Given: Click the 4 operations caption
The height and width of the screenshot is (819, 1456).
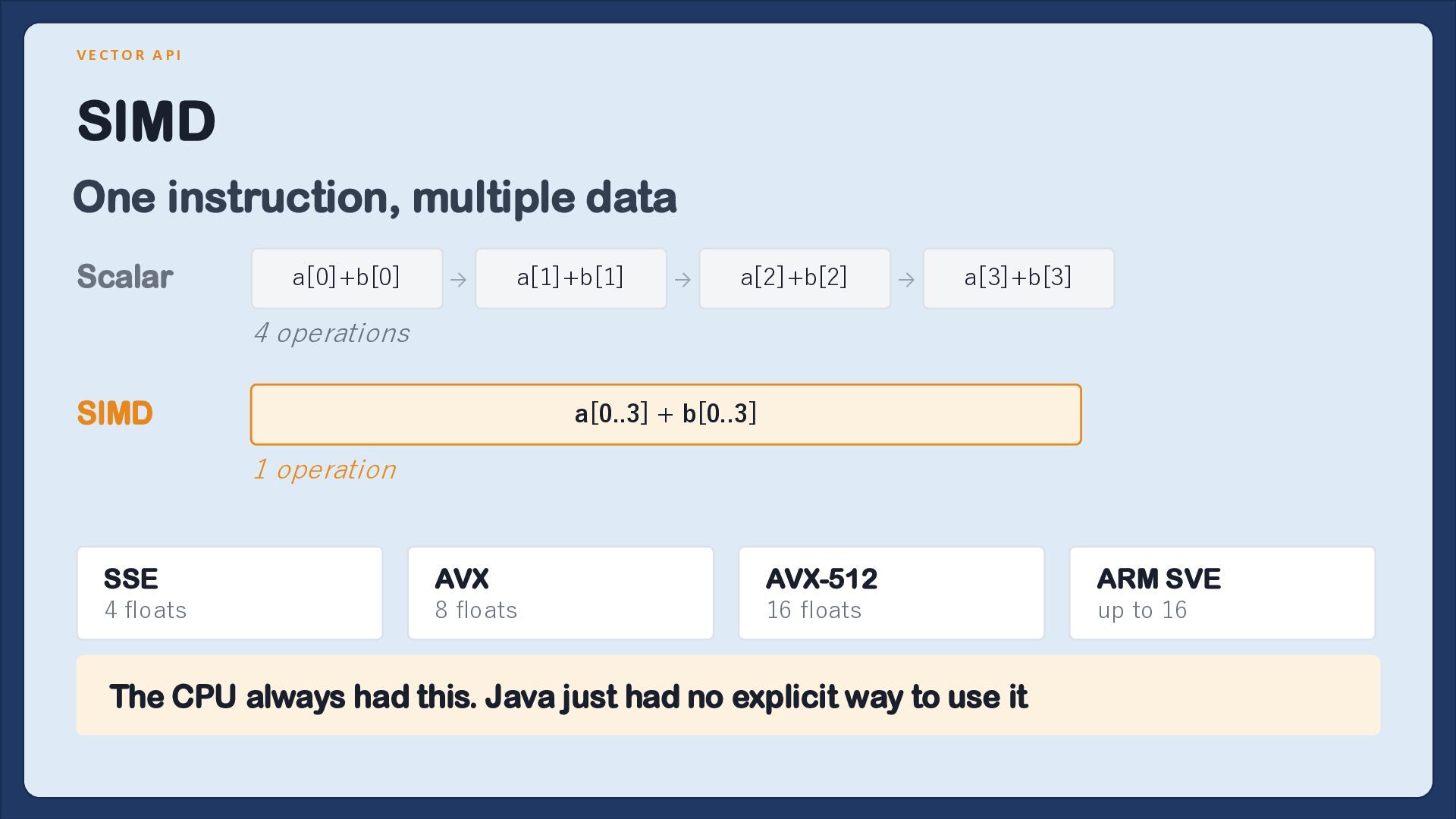Looking at the screenshot, I should pyautogui.click(x=331, y=334).
